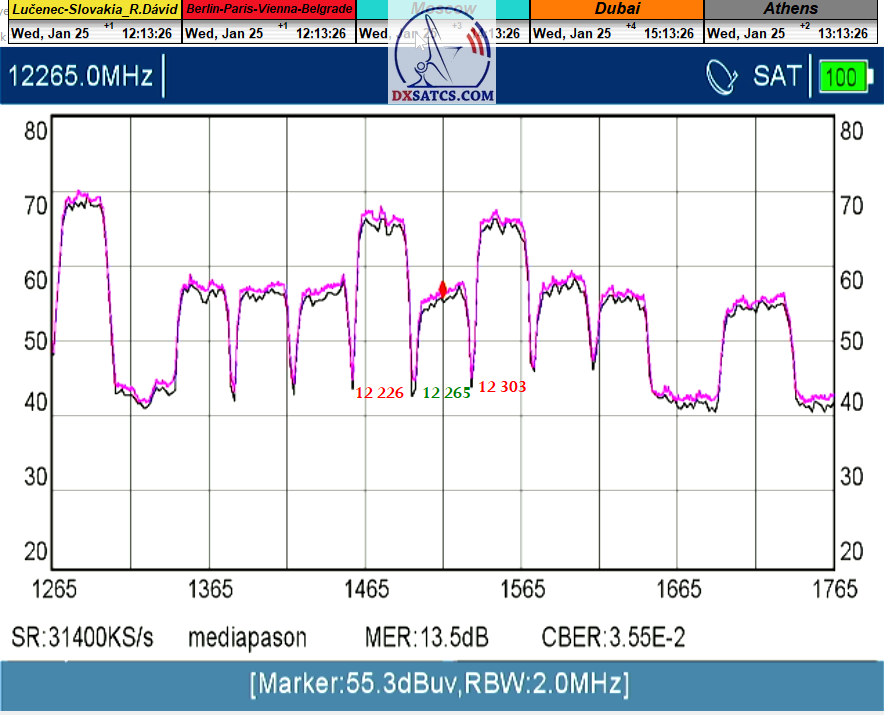Select the green 12 265 frequency label
The height and width of the screenshot is (715, 884).
coord(446,393)
